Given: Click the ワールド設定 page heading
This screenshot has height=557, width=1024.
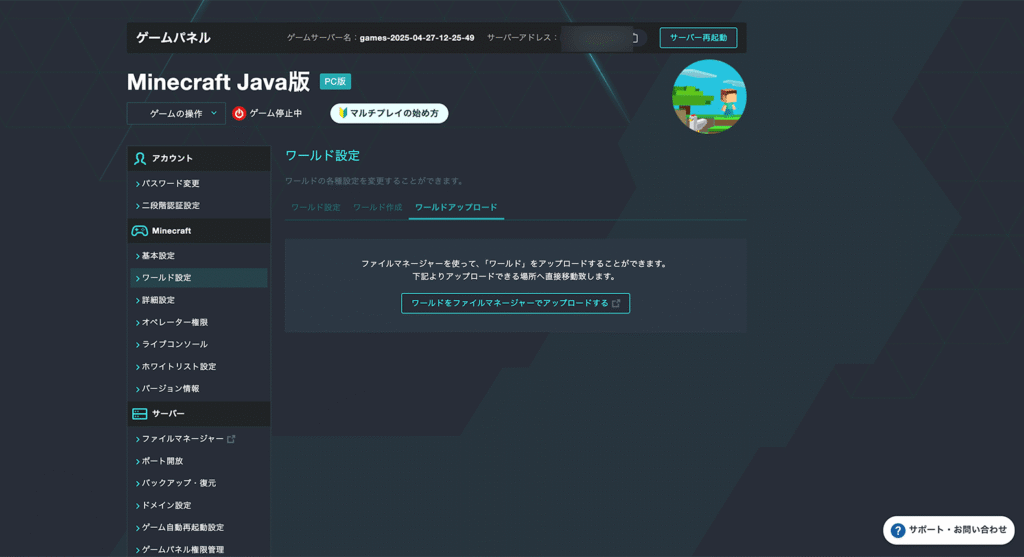Looking at the screenshot, I should (323, 156).
